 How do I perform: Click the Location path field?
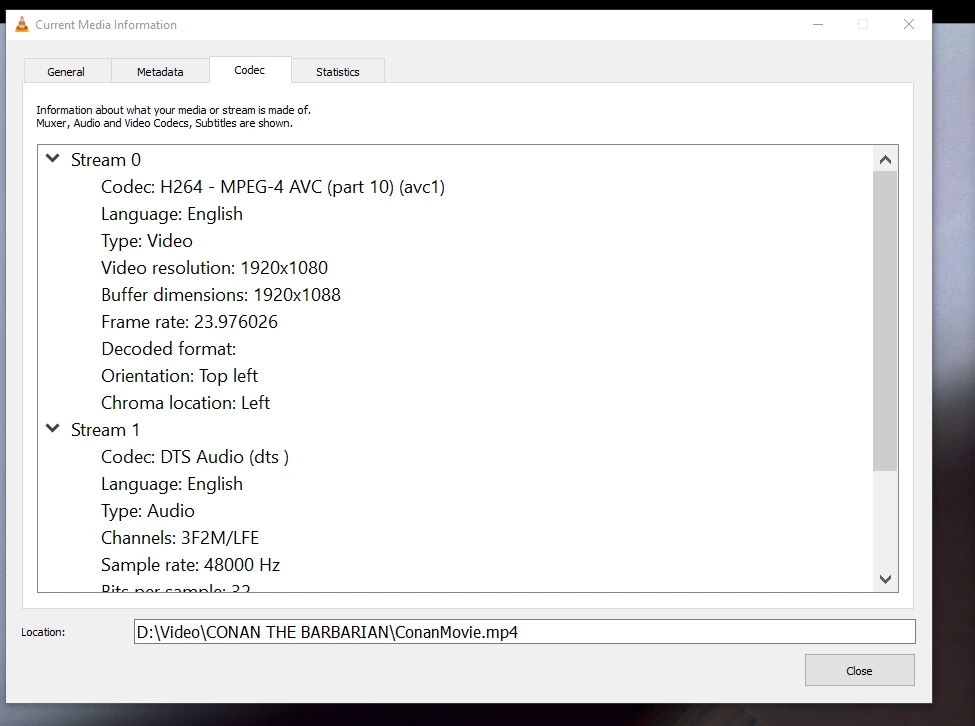click(x=524, y=632)
